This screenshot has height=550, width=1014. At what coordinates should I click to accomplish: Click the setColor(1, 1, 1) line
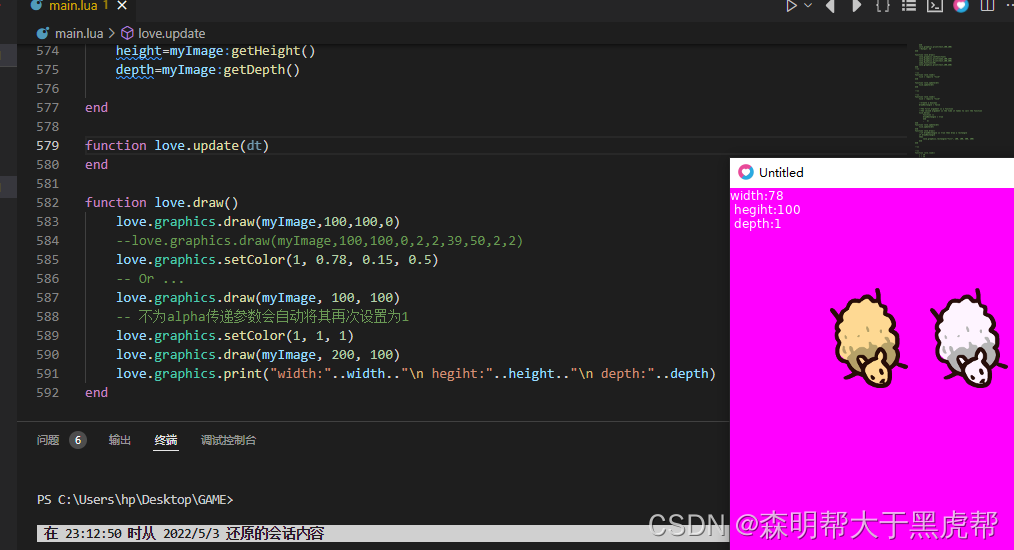coord(235,336)
